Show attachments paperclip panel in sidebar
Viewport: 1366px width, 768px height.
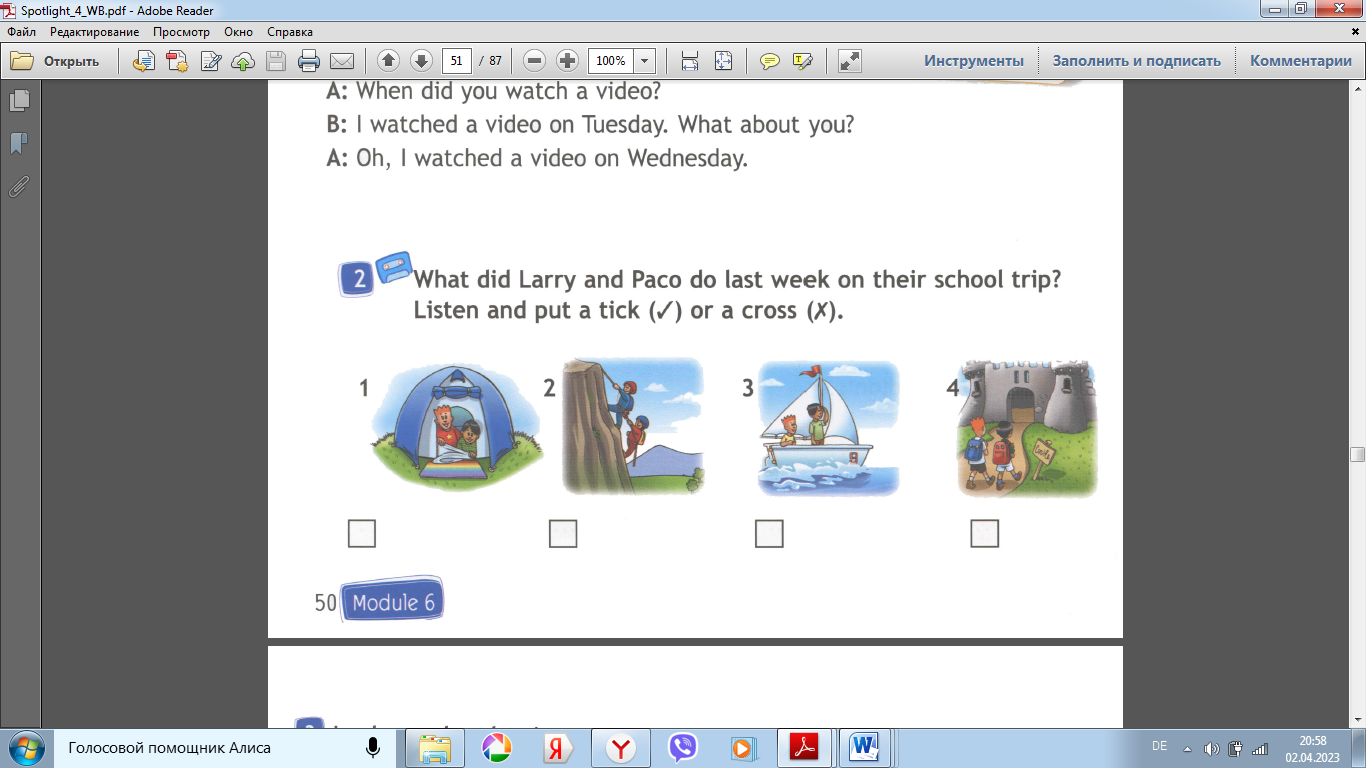click(x=19, y=187)
